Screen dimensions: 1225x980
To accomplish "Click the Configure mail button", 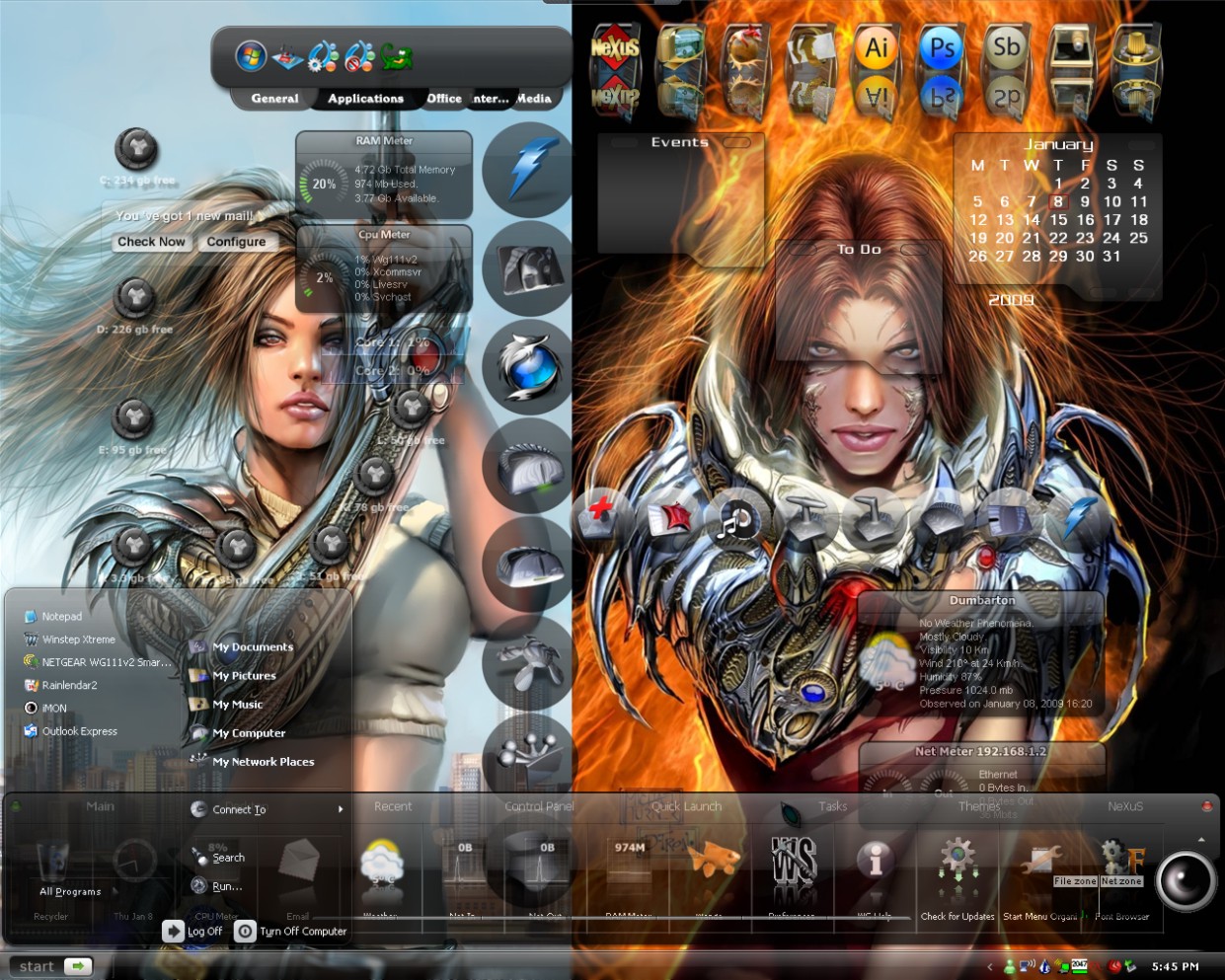I will (x=236, y=242).
